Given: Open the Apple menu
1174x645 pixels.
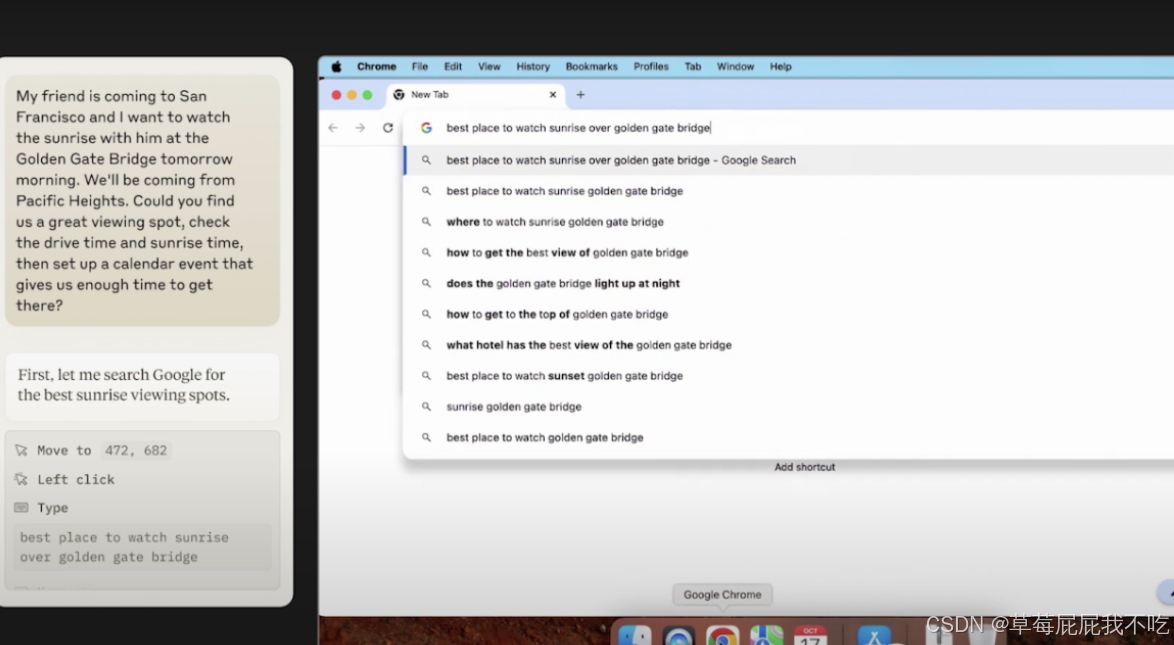Looking at the screenshot, I should tap(337, 67).
